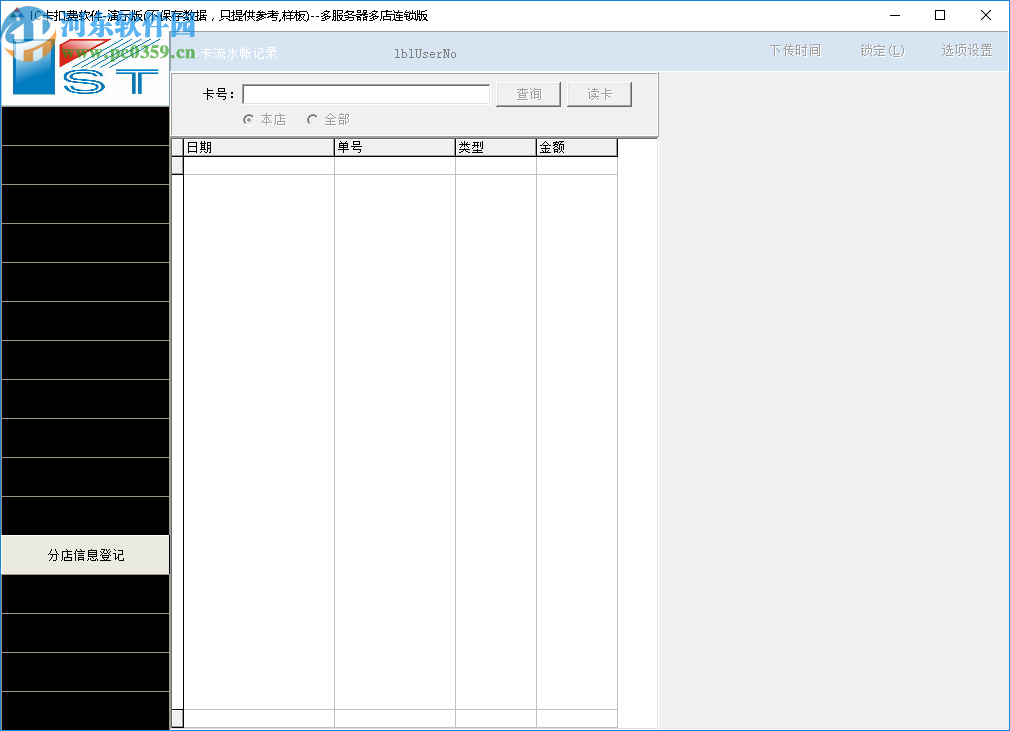Viewport: 1010px width, 731px height.
Task: Minimize the application window
Action: point(895,15)
